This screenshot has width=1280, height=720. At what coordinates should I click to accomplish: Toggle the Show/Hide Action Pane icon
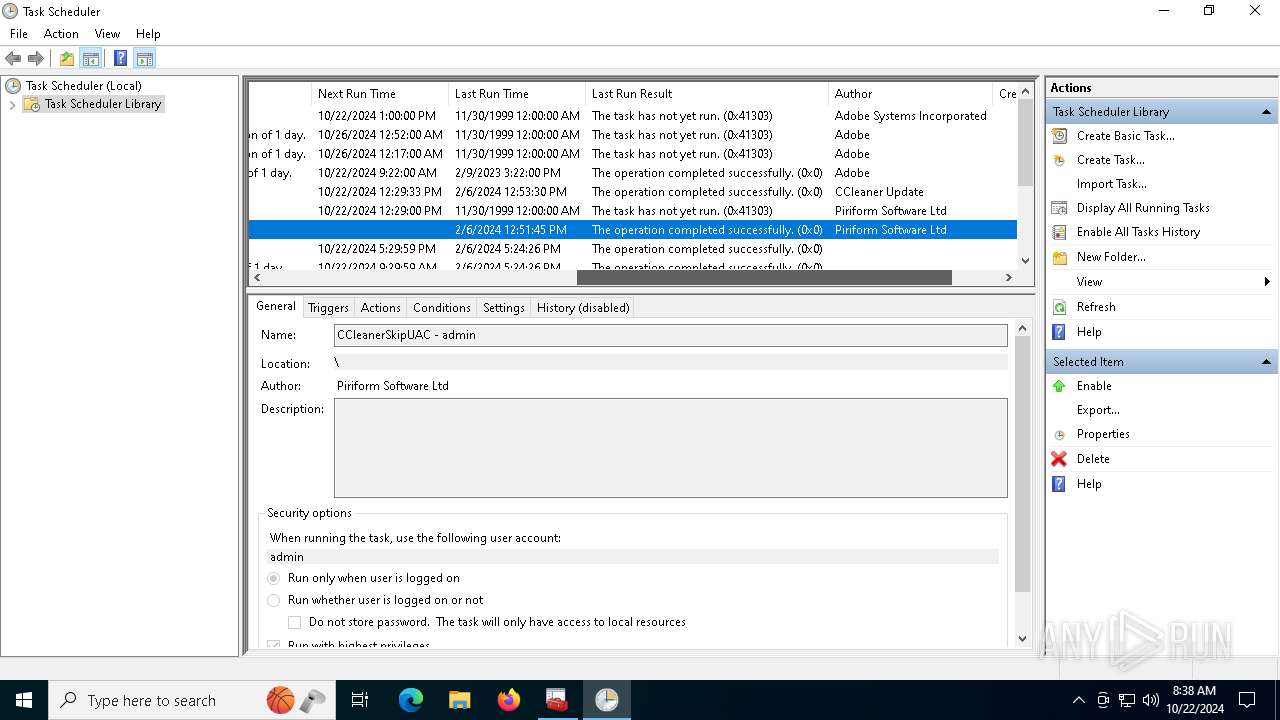[x=144, y=59]
